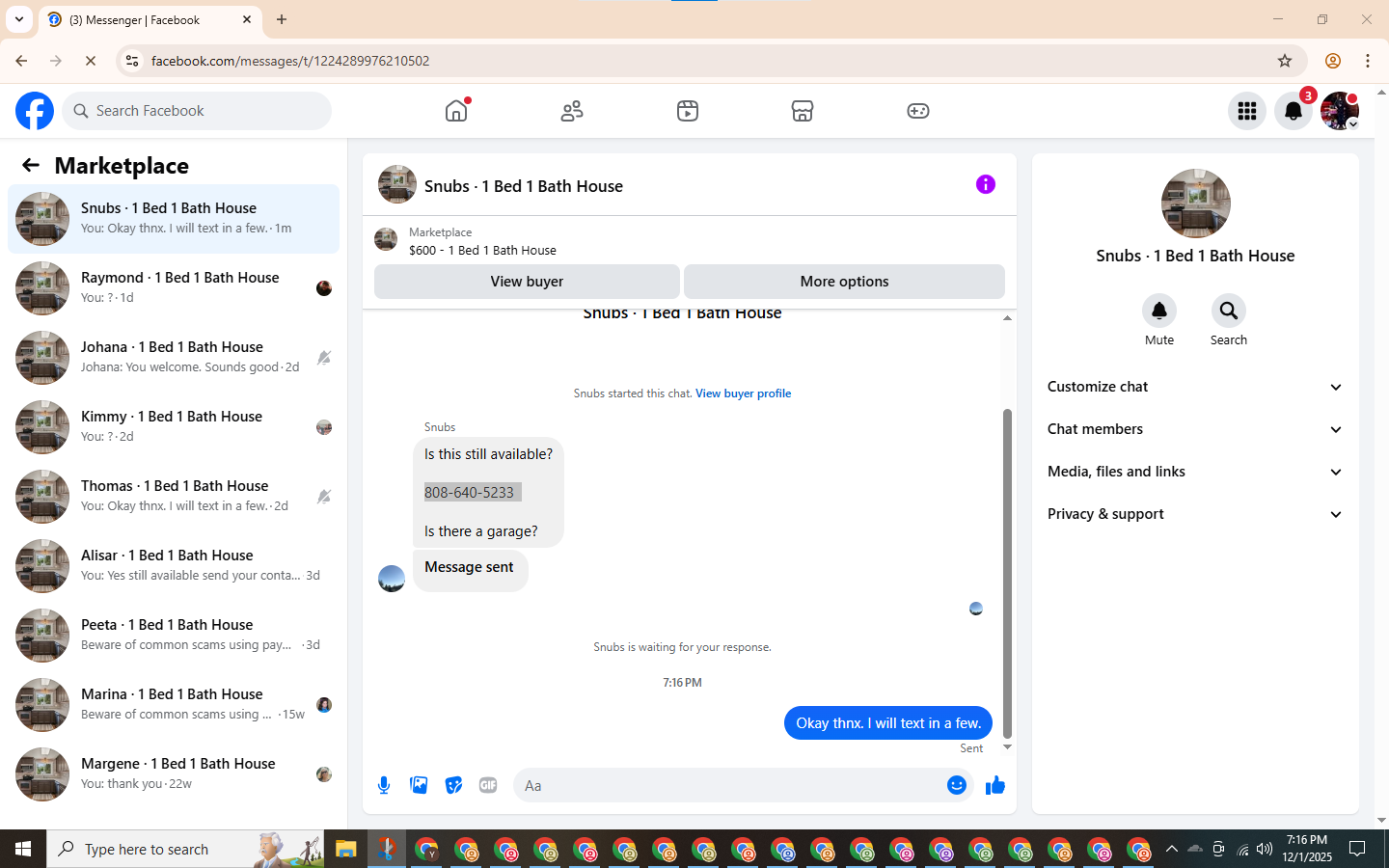Open the Gaming controller icon
Screen dimensions: 1389x868
point(918,111)
